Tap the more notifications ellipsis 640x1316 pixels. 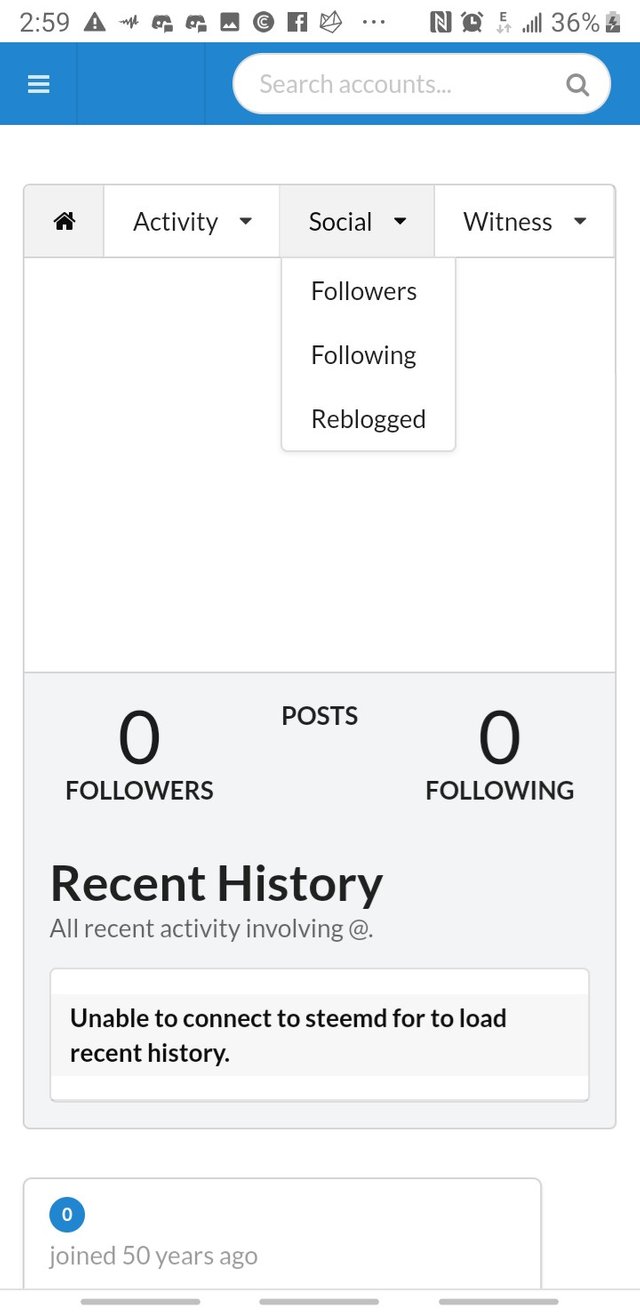pyautogui.click(x=373, y=22)
